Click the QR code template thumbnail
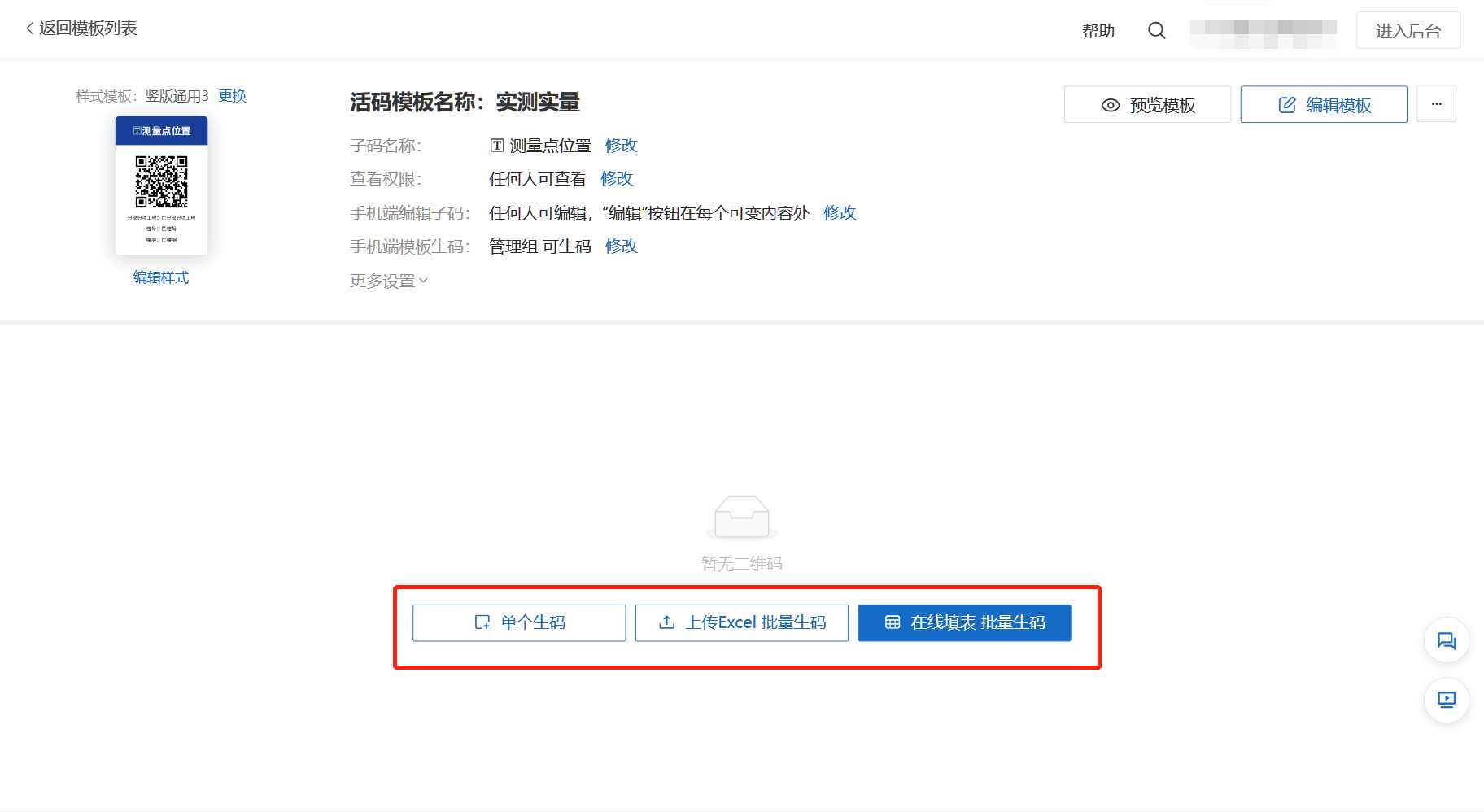This screenshot has width=1484, height=812. point(161,186)
